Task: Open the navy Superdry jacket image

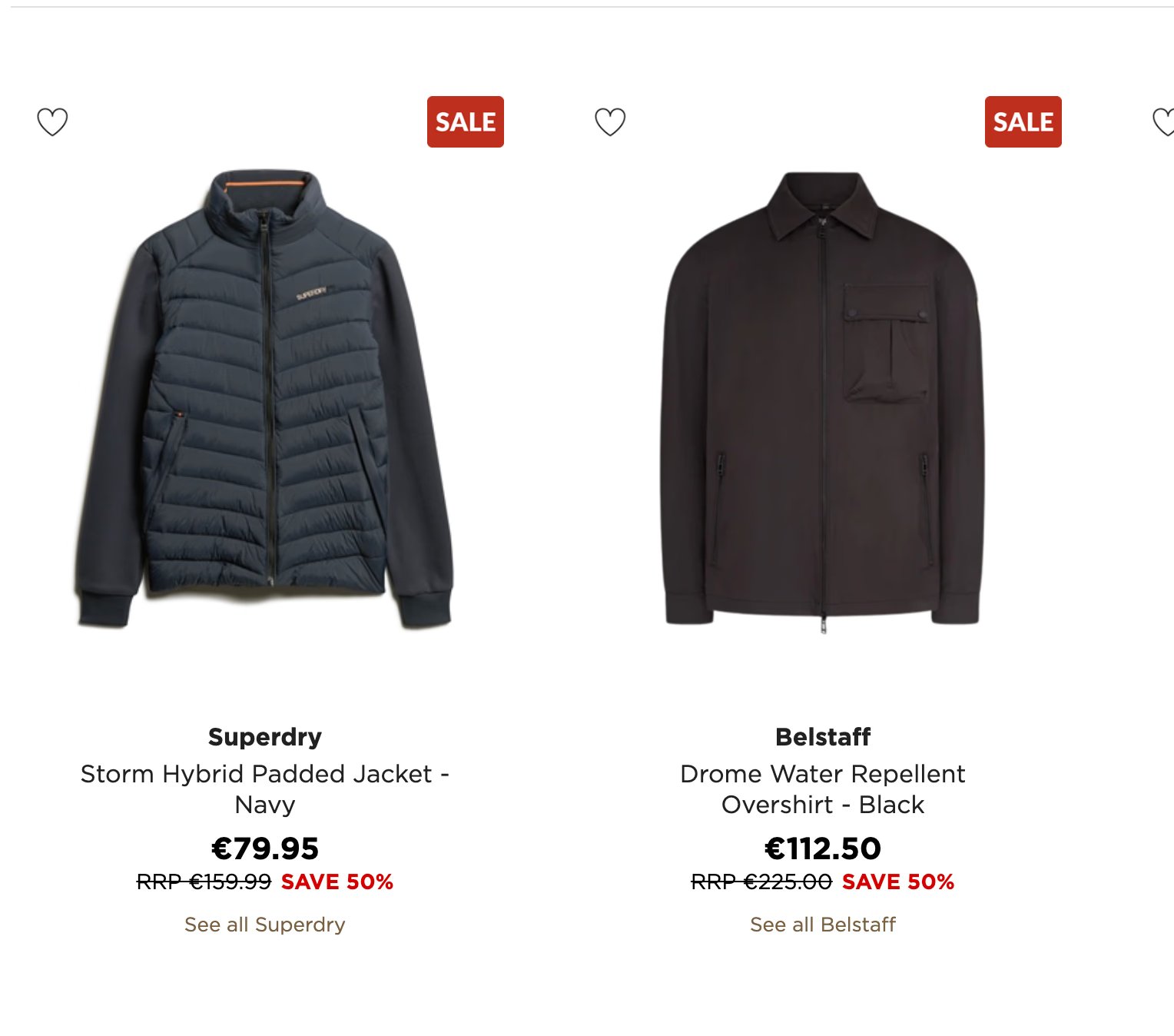Action: click(x=264, y=400)
